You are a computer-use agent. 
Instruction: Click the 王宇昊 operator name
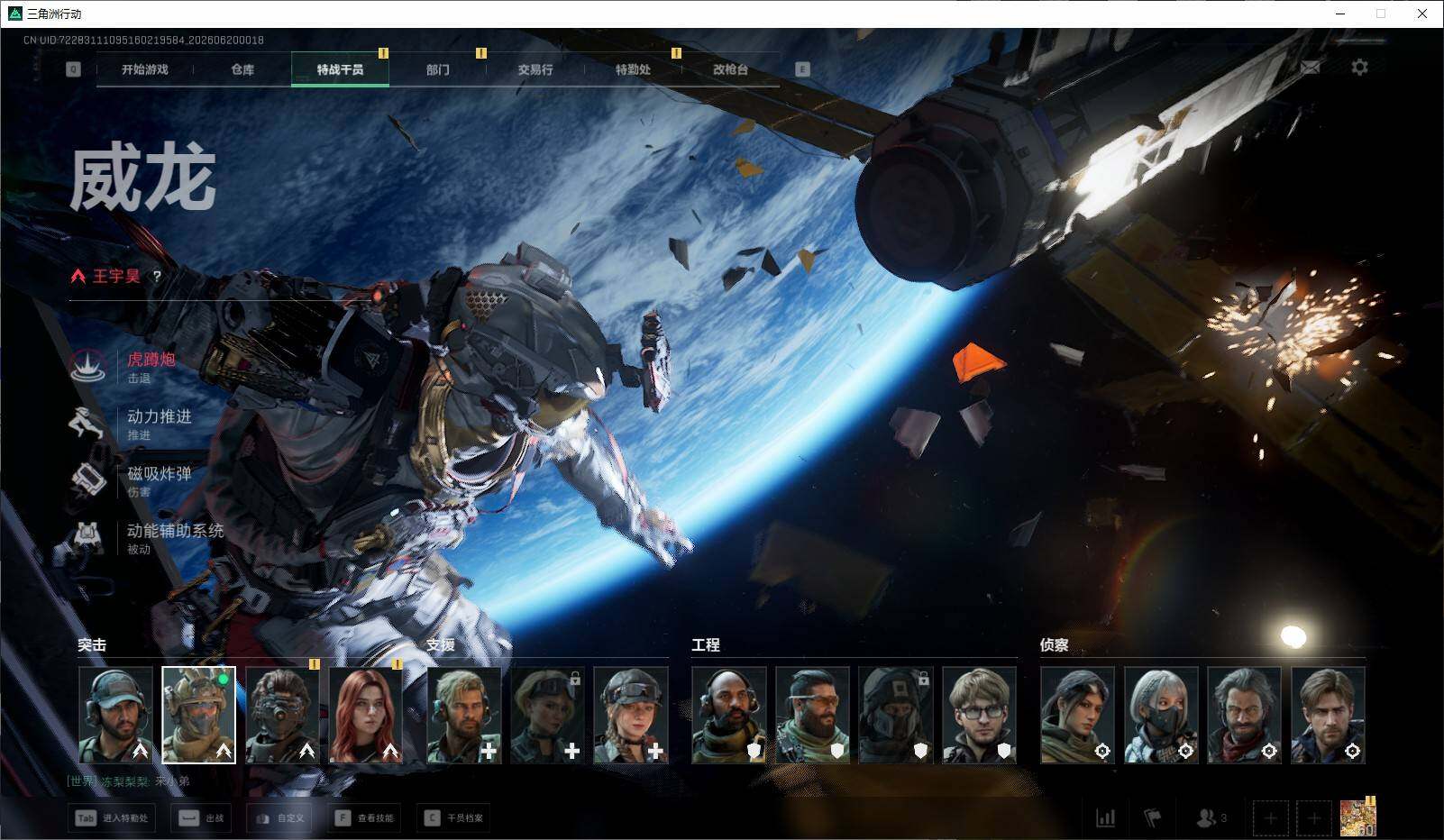tap(116, 277)
